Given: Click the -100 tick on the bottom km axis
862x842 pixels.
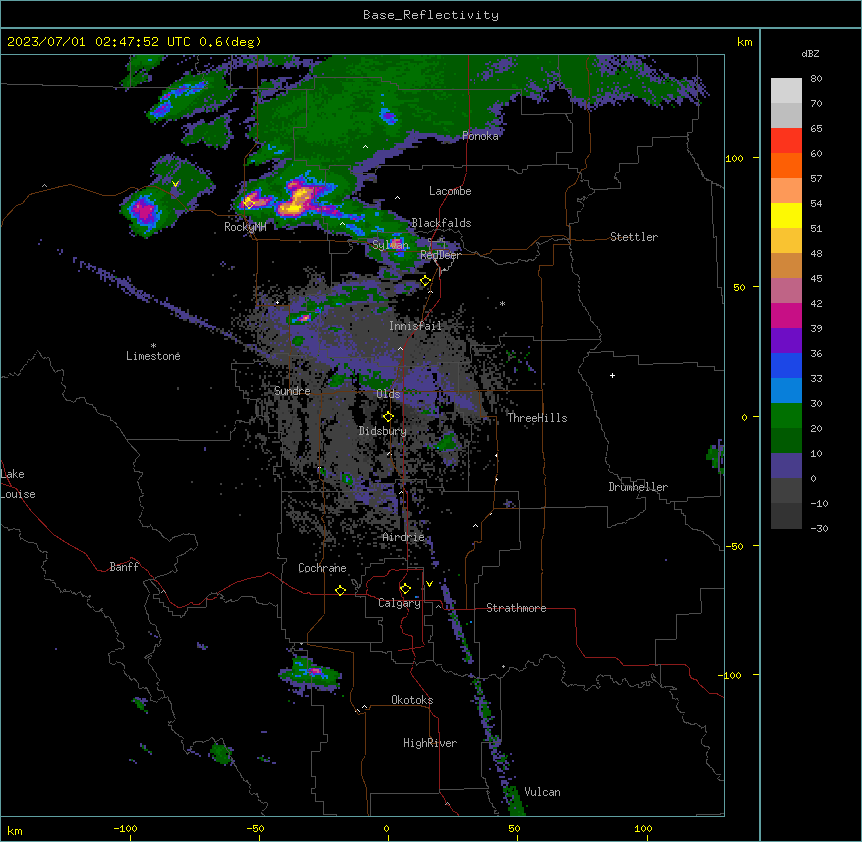Looking at the screenshot, I should click(x=125, y=828).
